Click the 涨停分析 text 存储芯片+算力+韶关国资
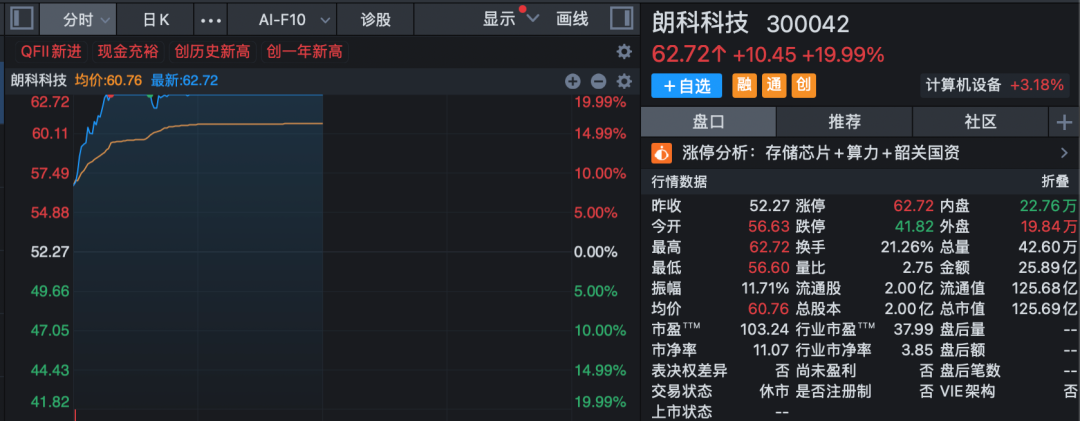Viewport: 1080px width, 421px height. (x=861, y=153)
